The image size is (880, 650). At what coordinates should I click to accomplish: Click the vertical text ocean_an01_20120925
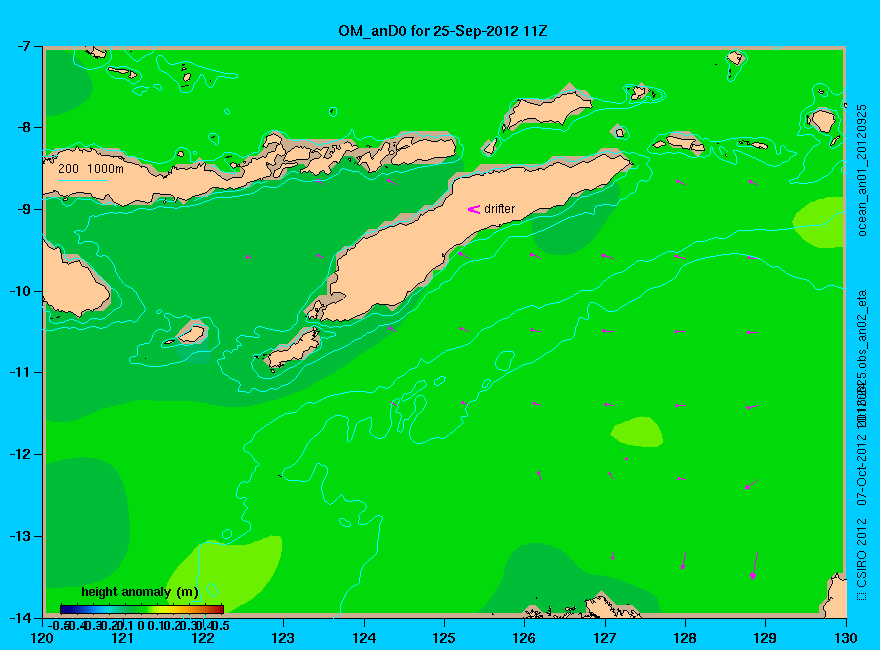click(x=861, y=170)
